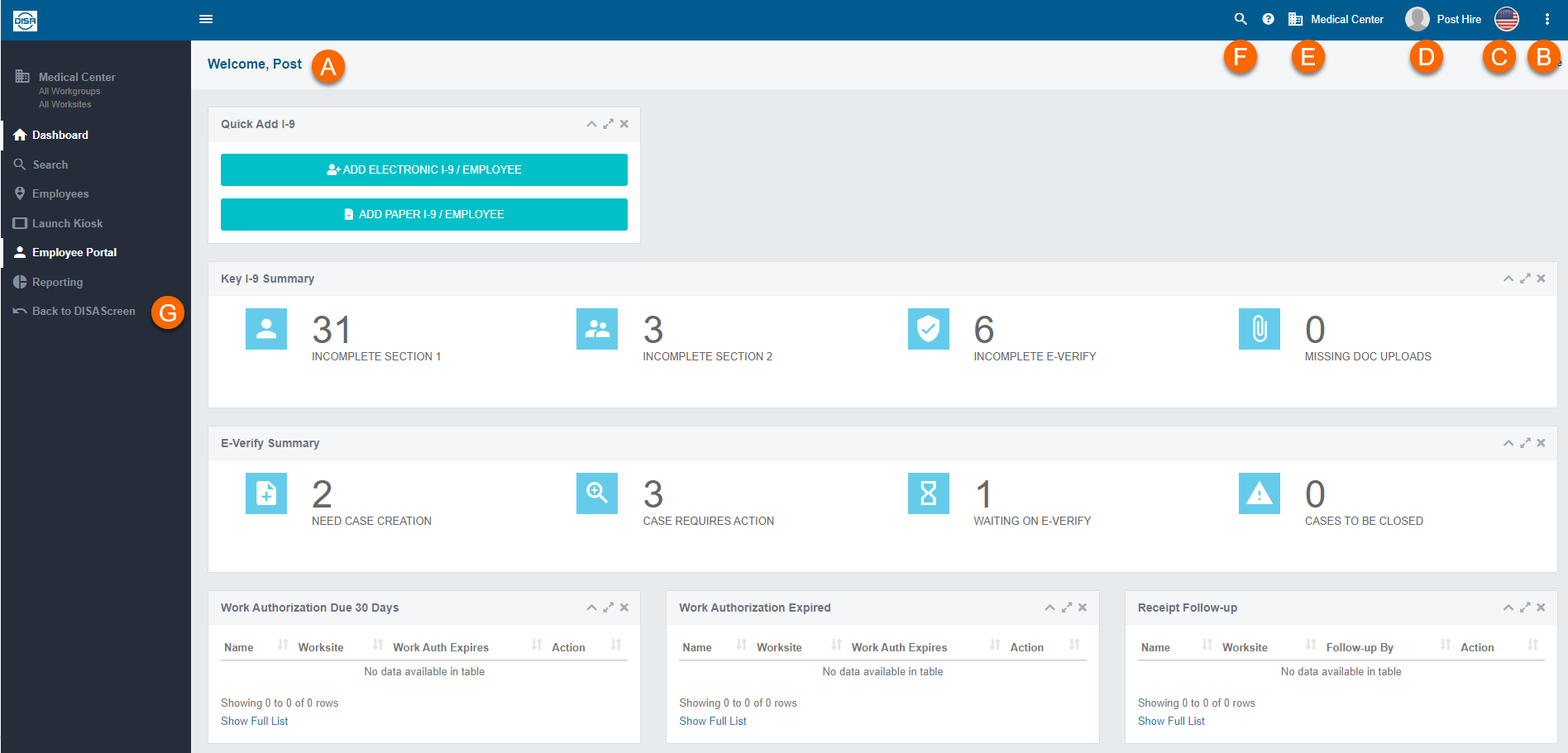Collapse the E-Verify Summary panel

[1508, 443]
